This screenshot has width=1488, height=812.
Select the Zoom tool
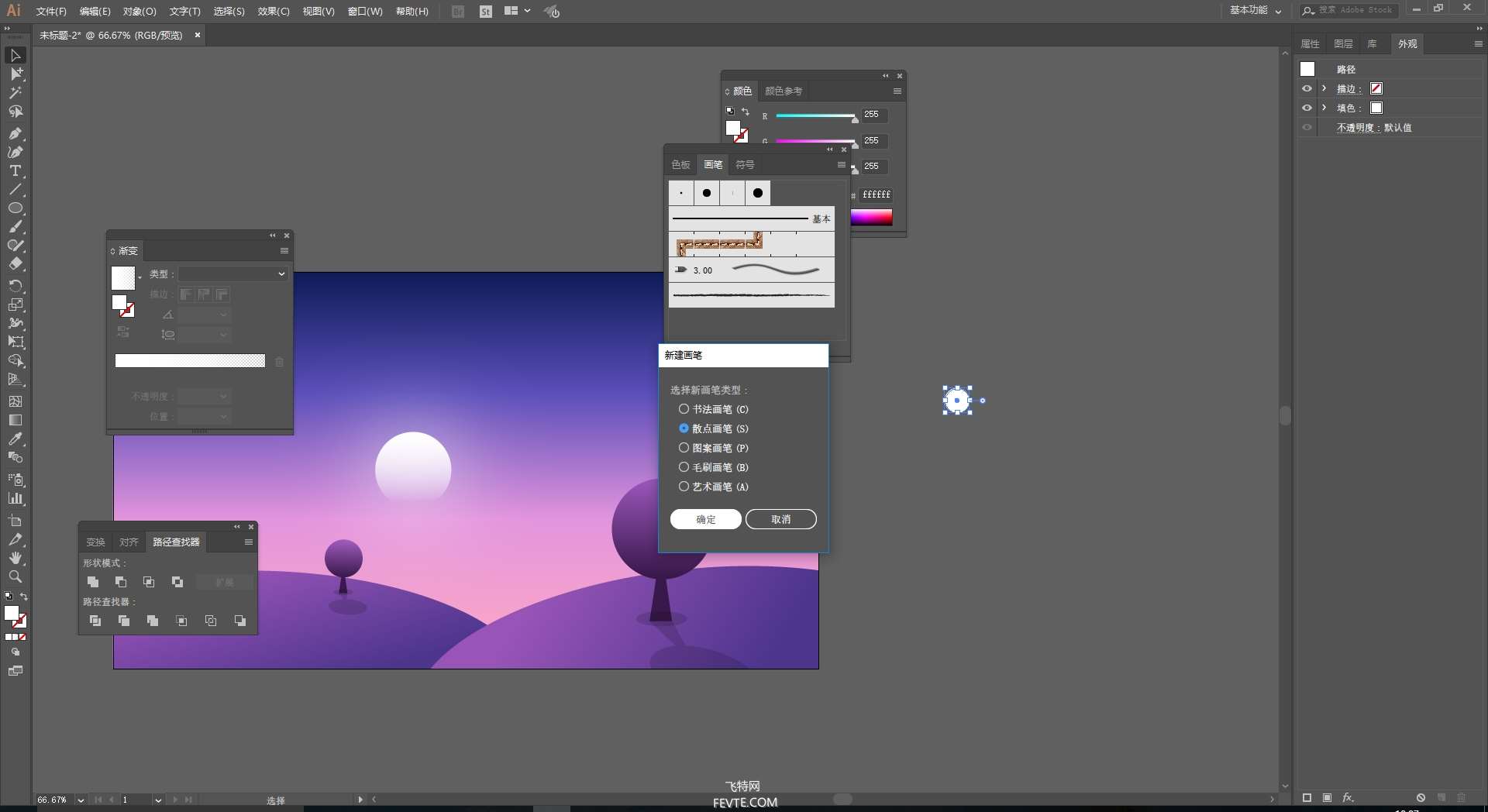click(15, 576)
